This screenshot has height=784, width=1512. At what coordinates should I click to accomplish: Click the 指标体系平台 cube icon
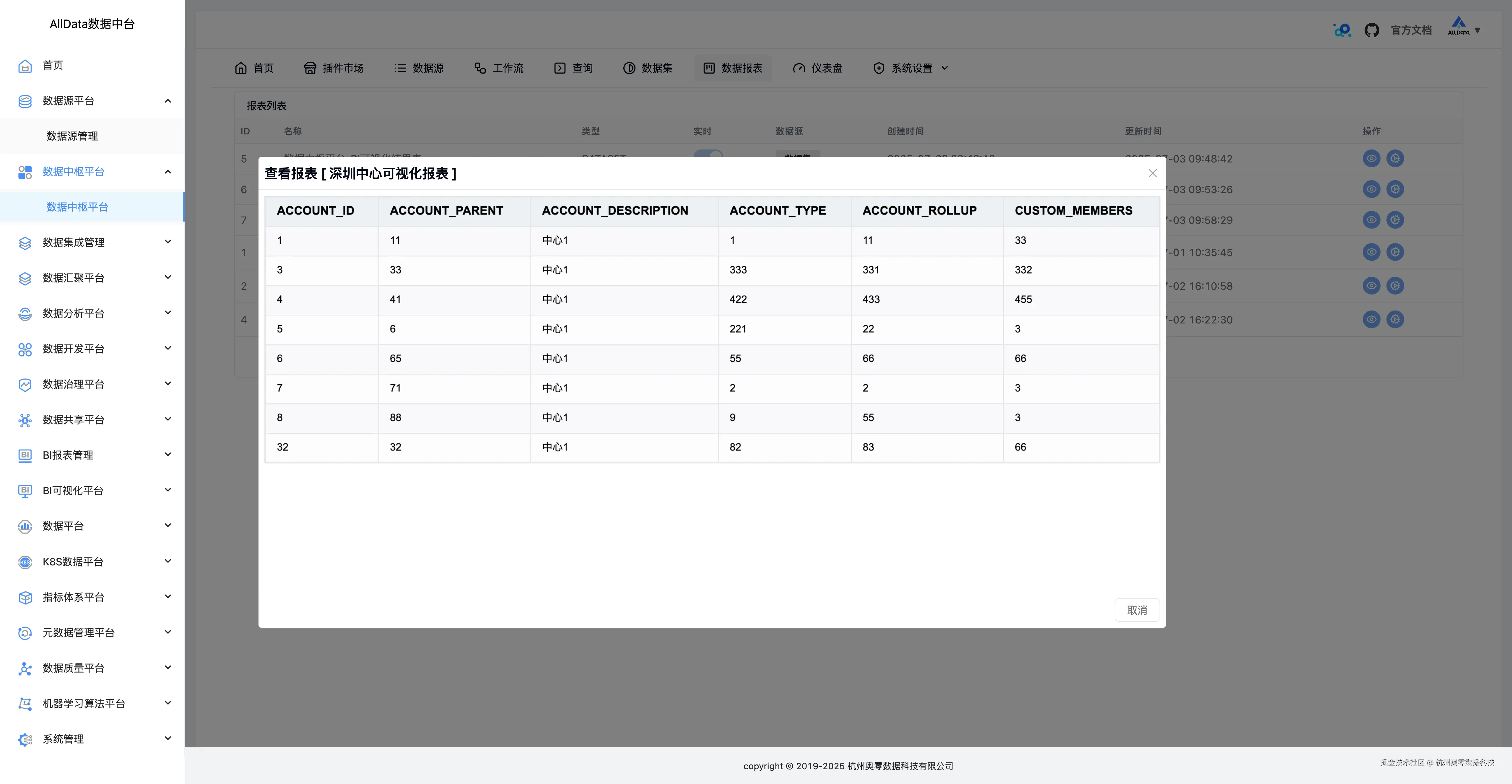[25, 597]
